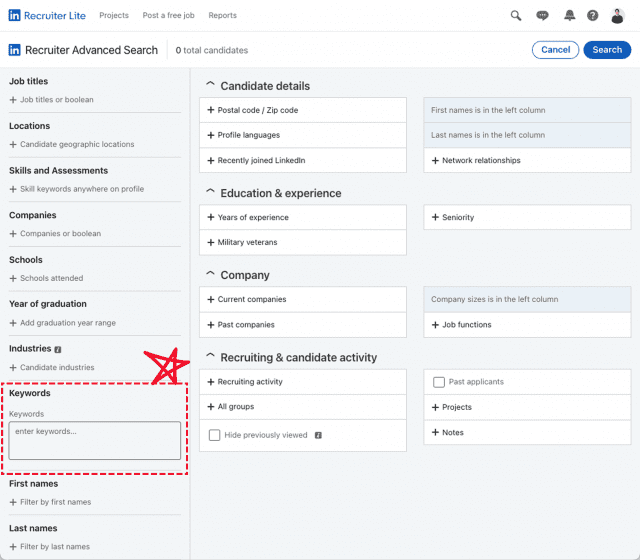Collapse the Candidate details section
The image size is (640, 560).
[211, 86]
